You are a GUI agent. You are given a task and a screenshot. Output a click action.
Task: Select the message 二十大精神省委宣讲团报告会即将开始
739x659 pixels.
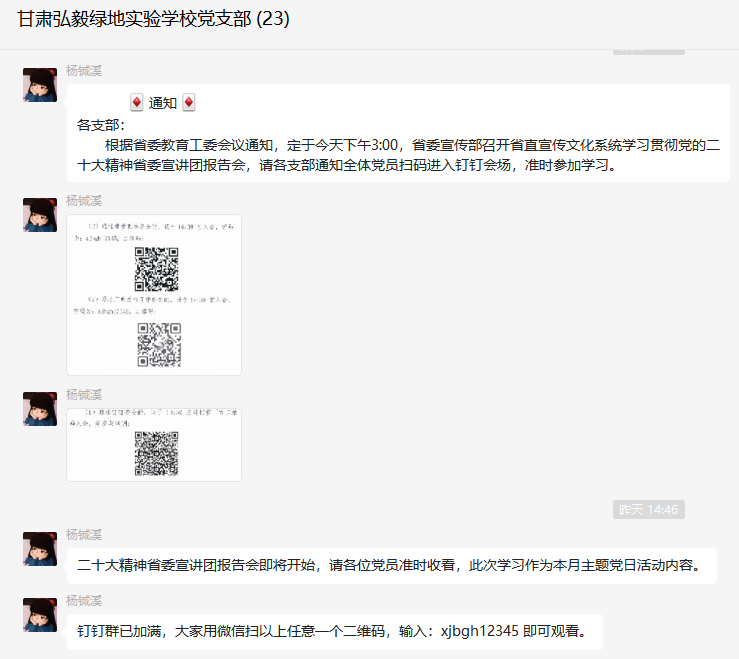pyautogui.click(x=392, y=565)
